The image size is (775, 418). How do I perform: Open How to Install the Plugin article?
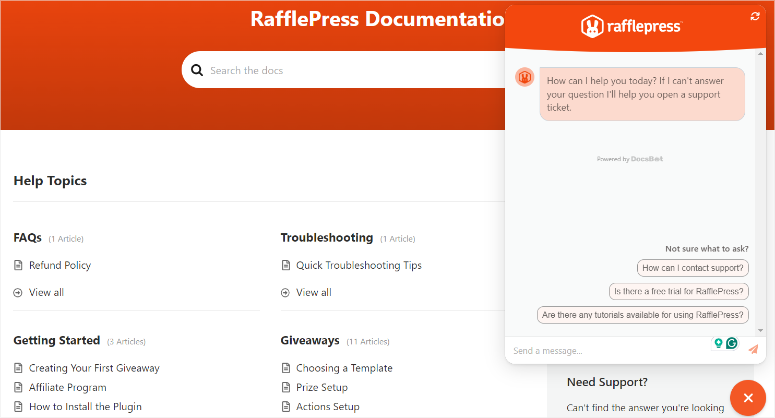[85, 407]
